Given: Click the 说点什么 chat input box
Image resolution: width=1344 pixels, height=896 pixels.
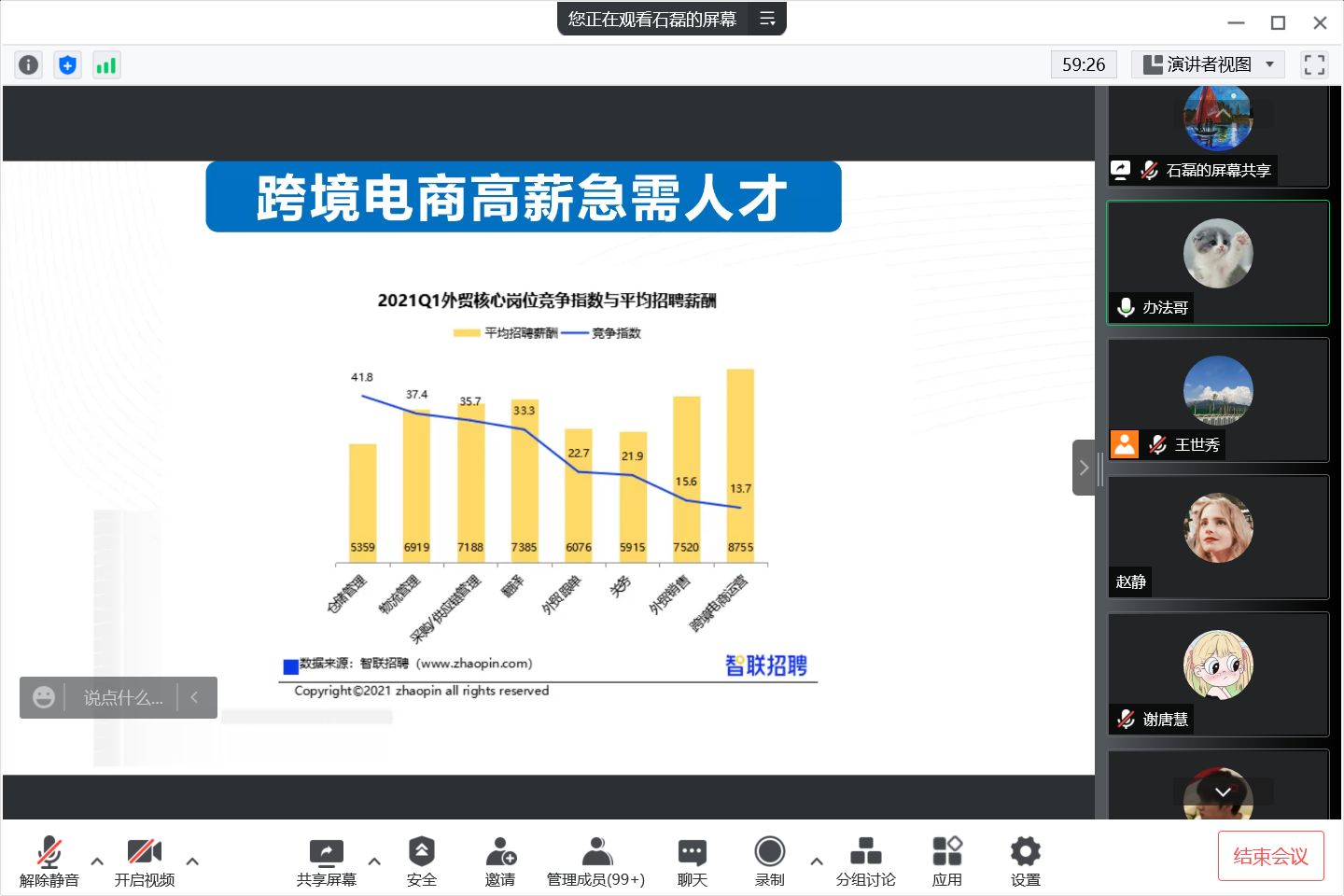Looking at the screenshot, I should point(122,698).
